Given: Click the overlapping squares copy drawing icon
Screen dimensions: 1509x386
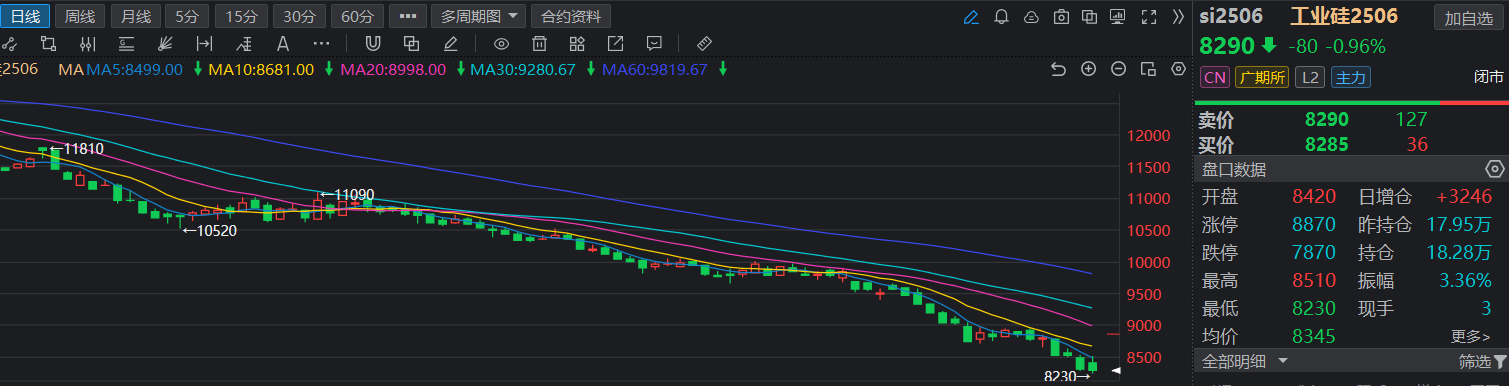Looking at the screenshot, I should [410, 43].
